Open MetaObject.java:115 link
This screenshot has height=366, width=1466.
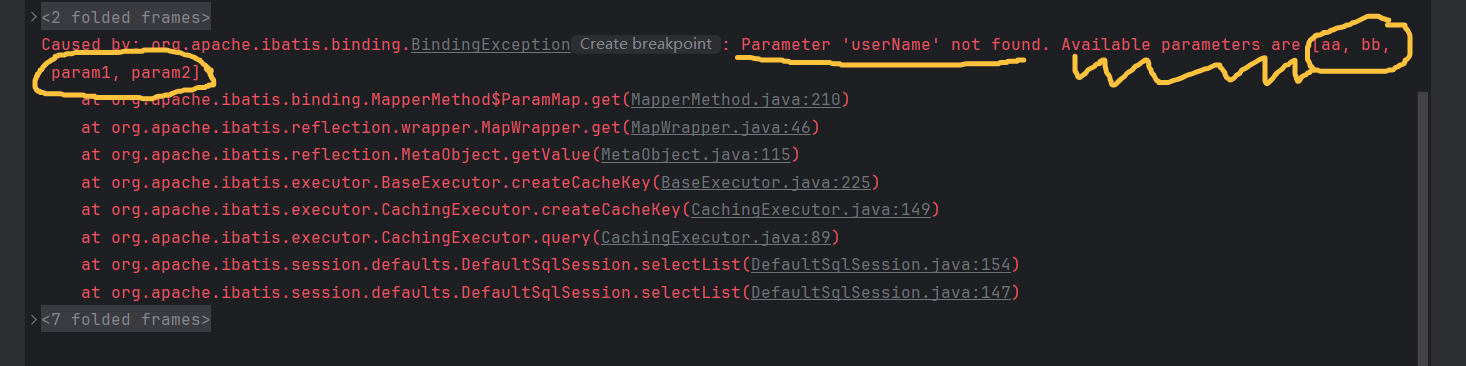pyautogui.click(x=696, y=155)
